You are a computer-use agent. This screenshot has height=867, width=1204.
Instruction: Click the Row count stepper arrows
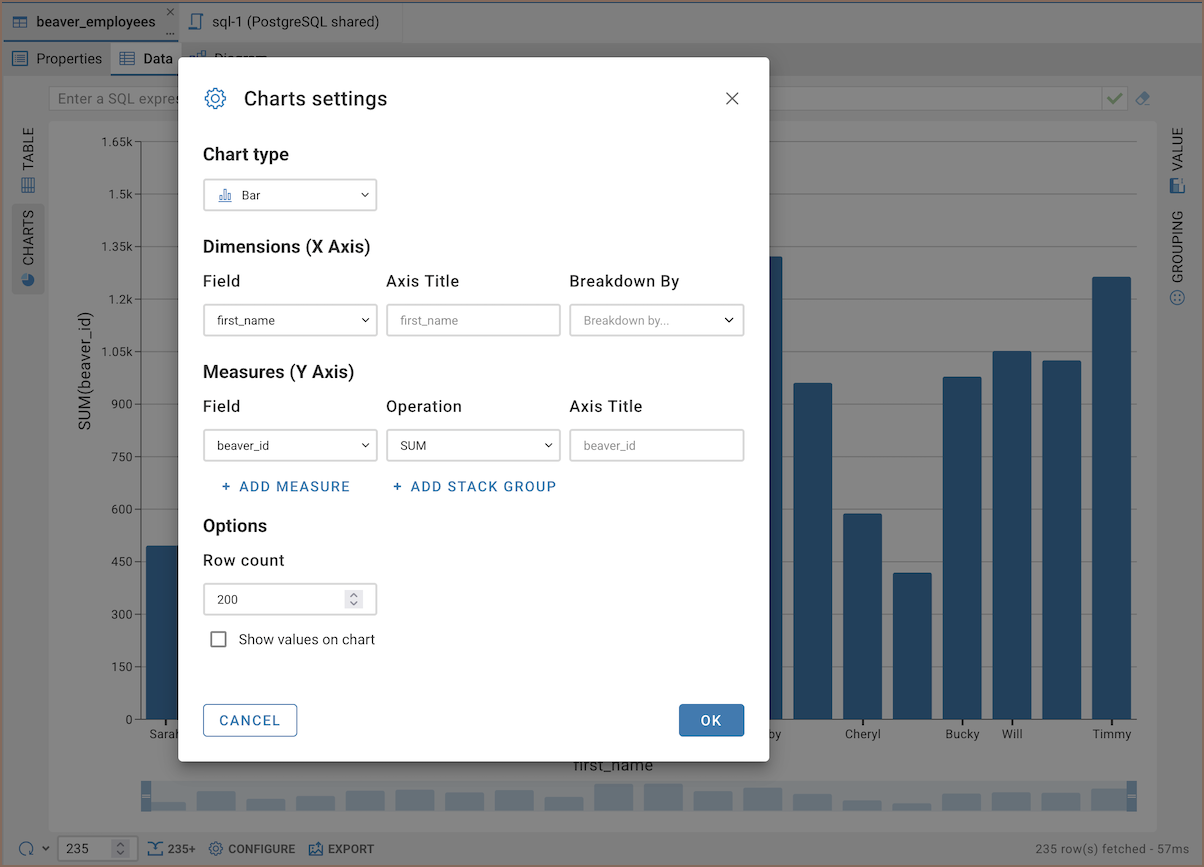(353, 599)
